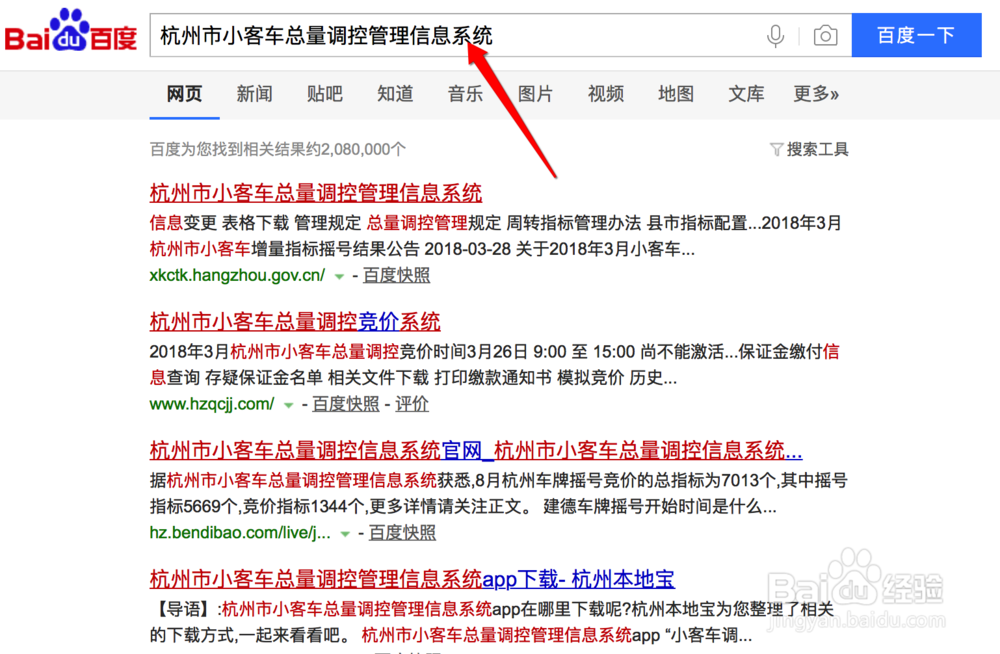Click the 百度一下 search button
Image resolution: width=1000 pixels, height=654 pixels.
click(916, 35)
